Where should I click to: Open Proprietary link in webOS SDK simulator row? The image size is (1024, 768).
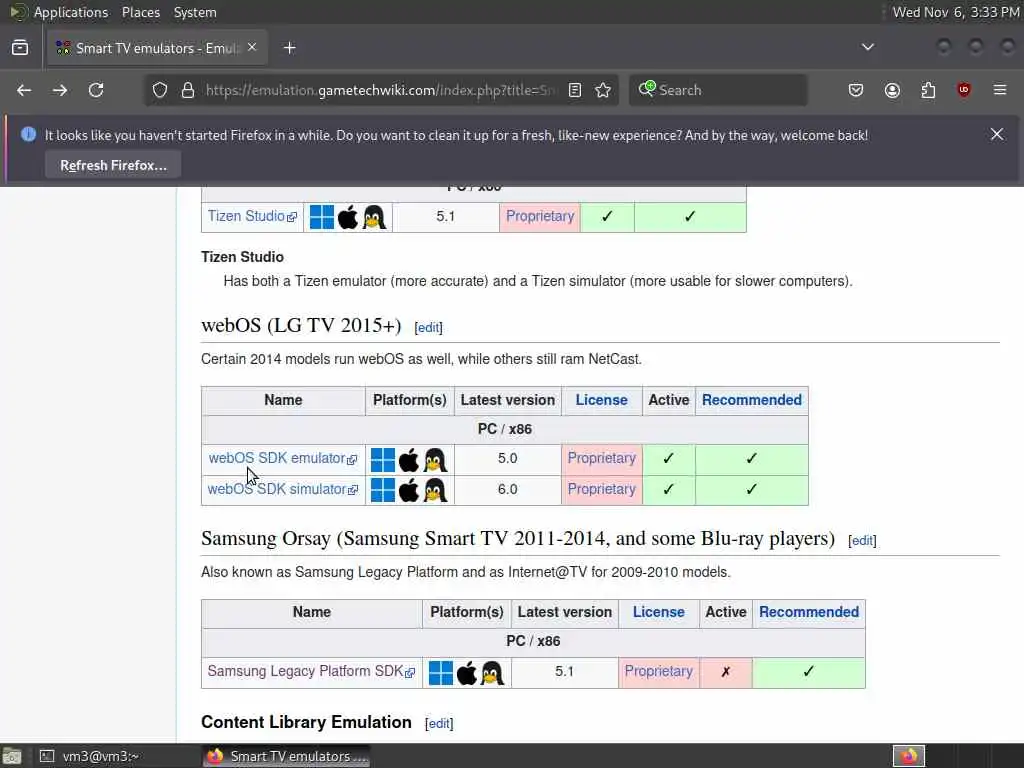(601, 489)
